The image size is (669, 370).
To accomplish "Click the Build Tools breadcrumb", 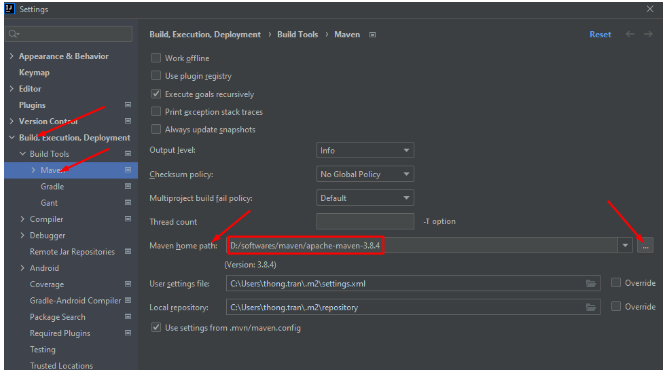I will pos(298,35).
